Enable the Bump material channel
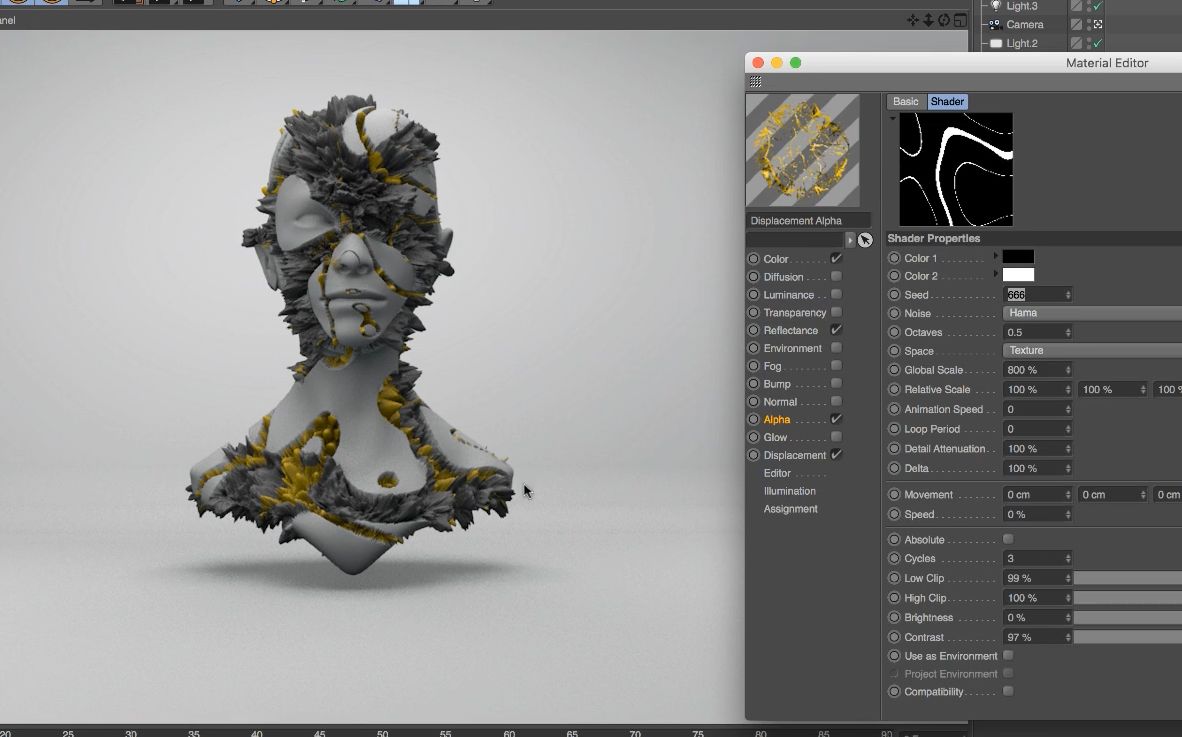 (835, 383)
